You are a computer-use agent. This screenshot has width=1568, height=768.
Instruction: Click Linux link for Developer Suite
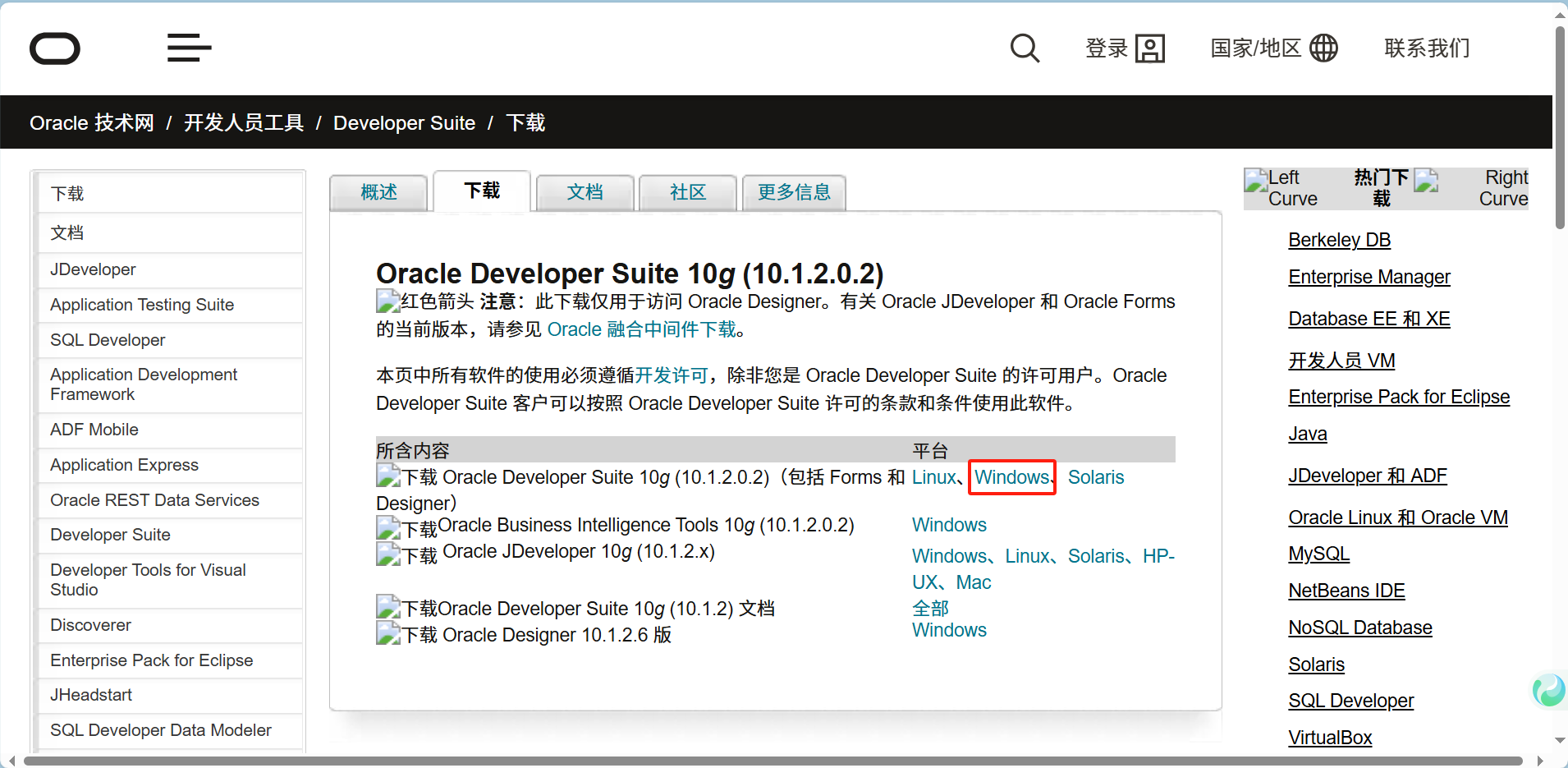click(934, 477)
